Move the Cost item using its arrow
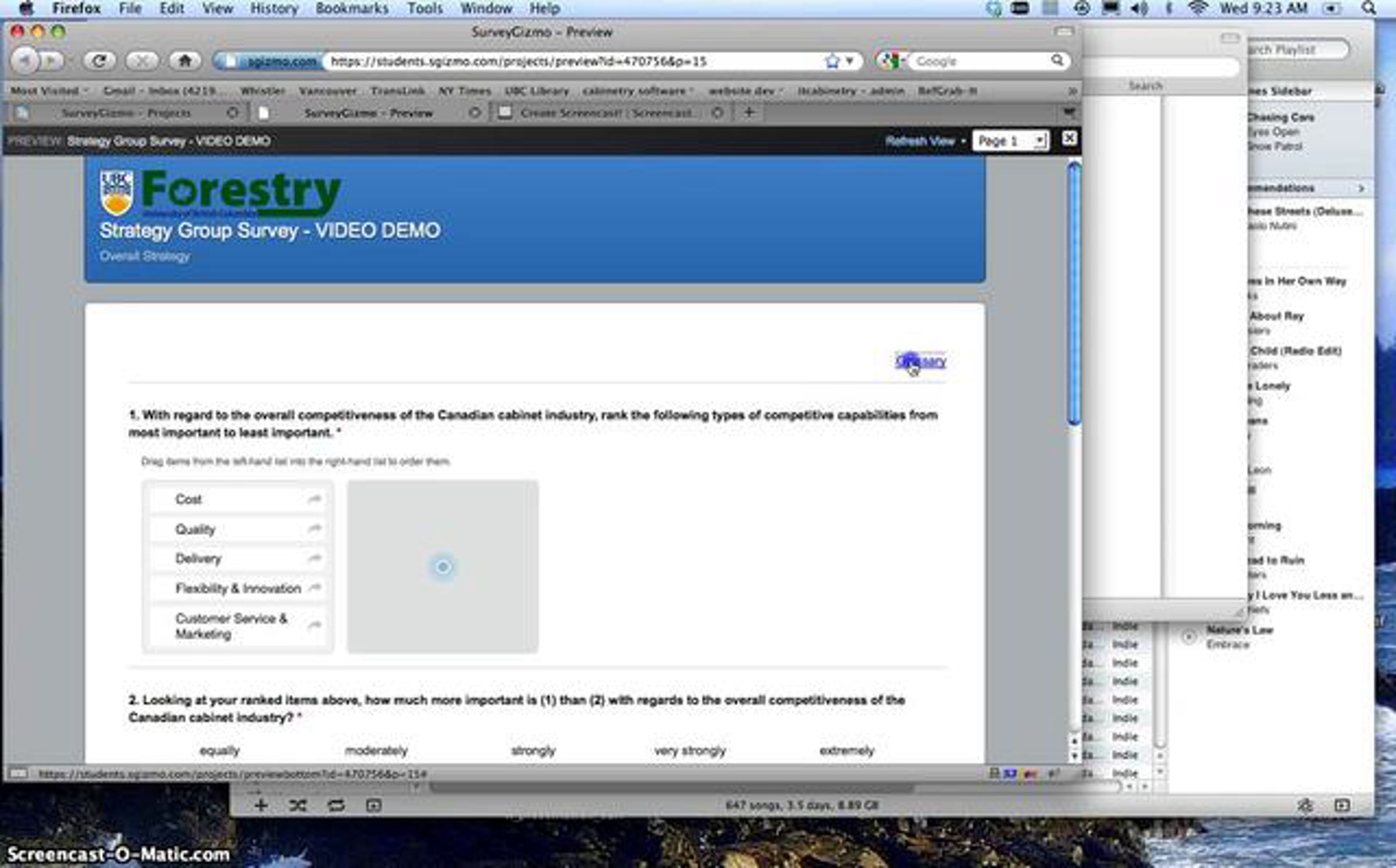Image resolution: width=1396 pixels, height=868 pixels. tap(314, 499)
